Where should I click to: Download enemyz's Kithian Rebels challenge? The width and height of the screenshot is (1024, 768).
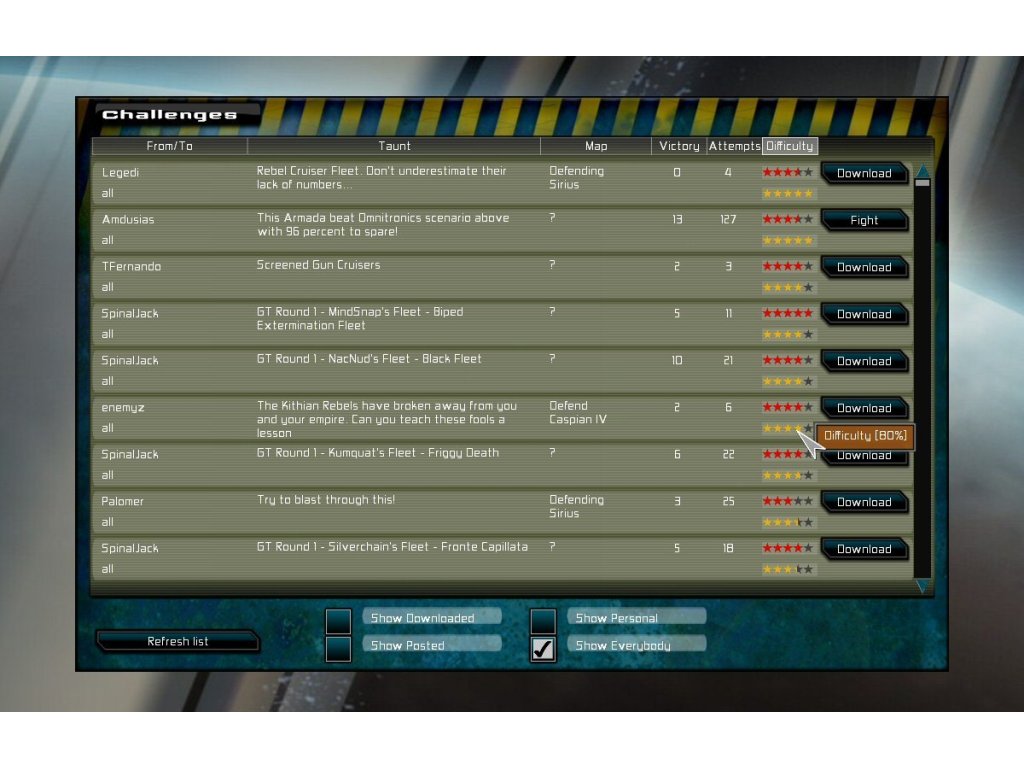point(864,409)
